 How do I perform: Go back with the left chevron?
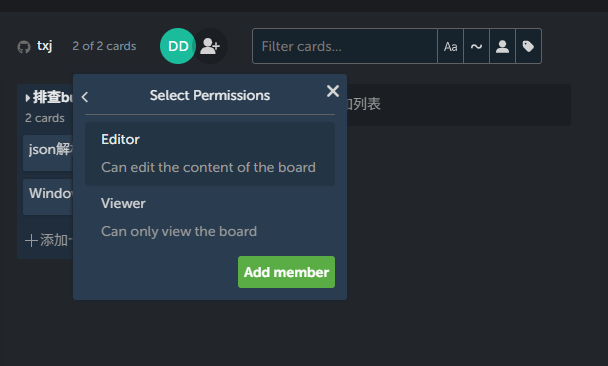85,97
